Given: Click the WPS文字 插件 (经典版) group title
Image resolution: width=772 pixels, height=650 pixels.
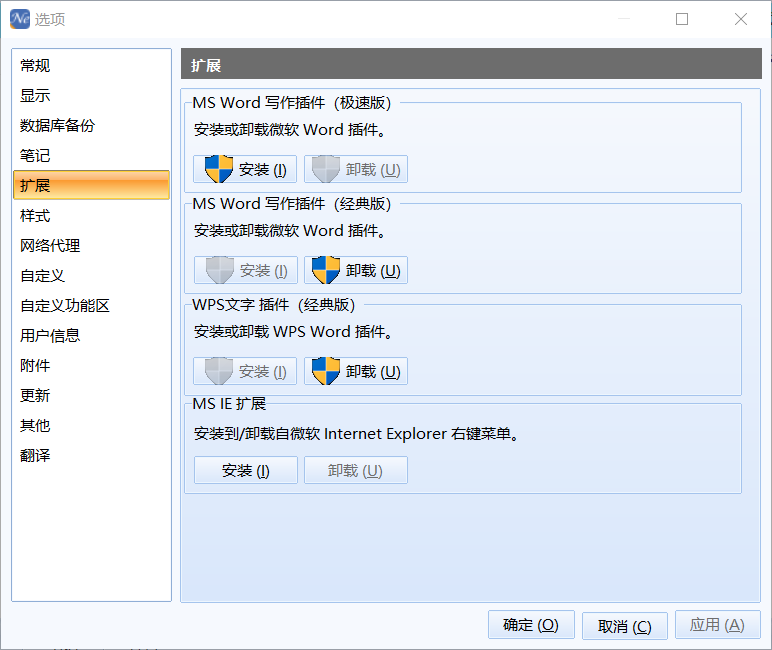Looking at the screenshot, I should coord(274,305).
